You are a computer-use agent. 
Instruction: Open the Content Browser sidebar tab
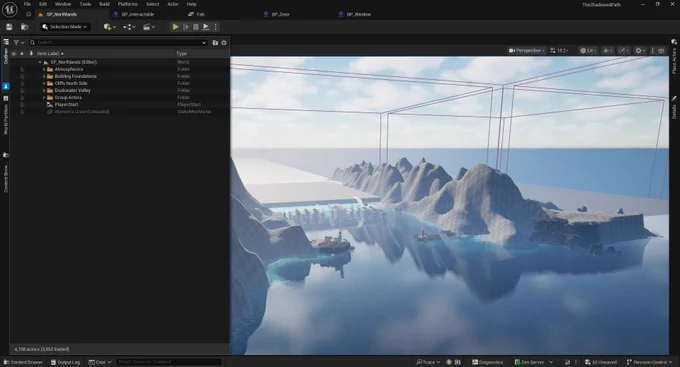(x=6, y=172)
